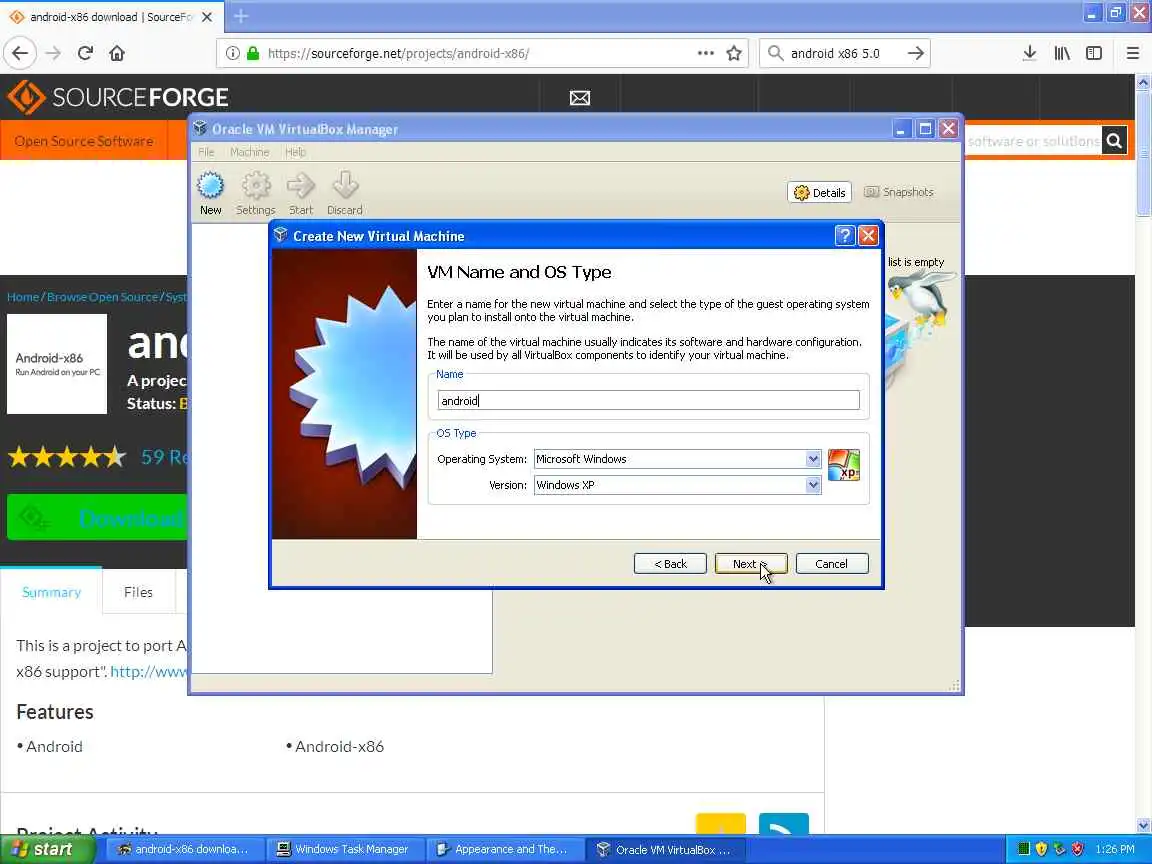This screenshot has height=864, width=1152.
Task: Click the Windows XP OS type icon
Action: [x=843, y=465]
